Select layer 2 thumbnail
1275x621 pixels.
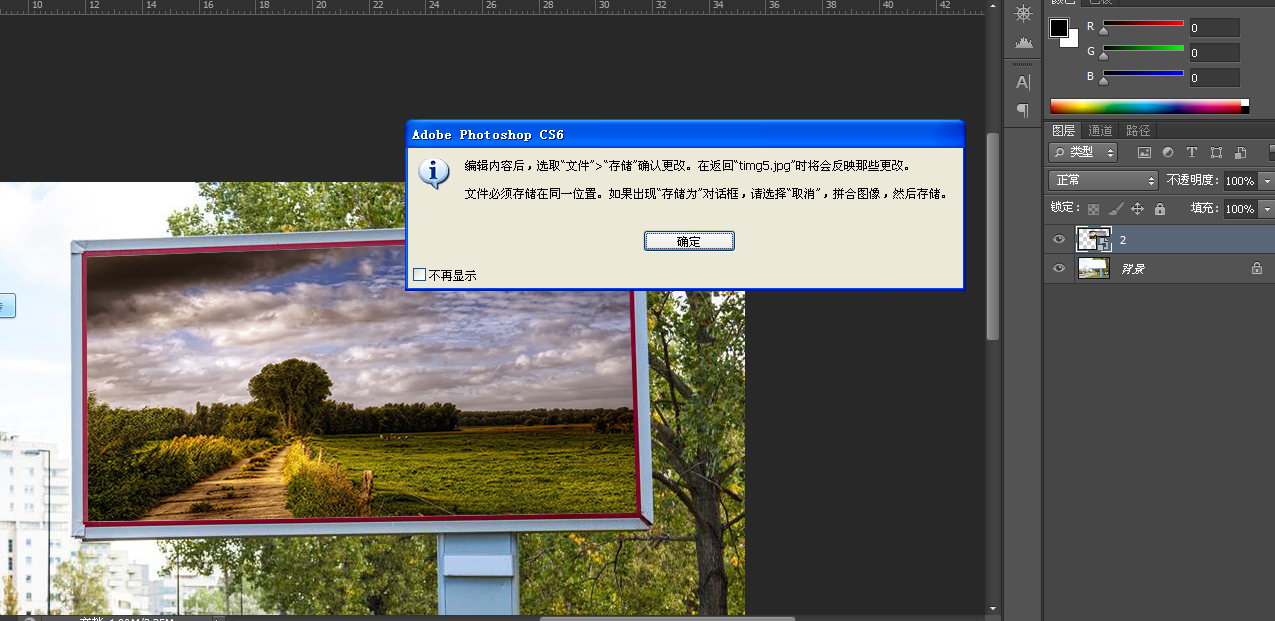pyautogui.click(x=1093, y=239)
